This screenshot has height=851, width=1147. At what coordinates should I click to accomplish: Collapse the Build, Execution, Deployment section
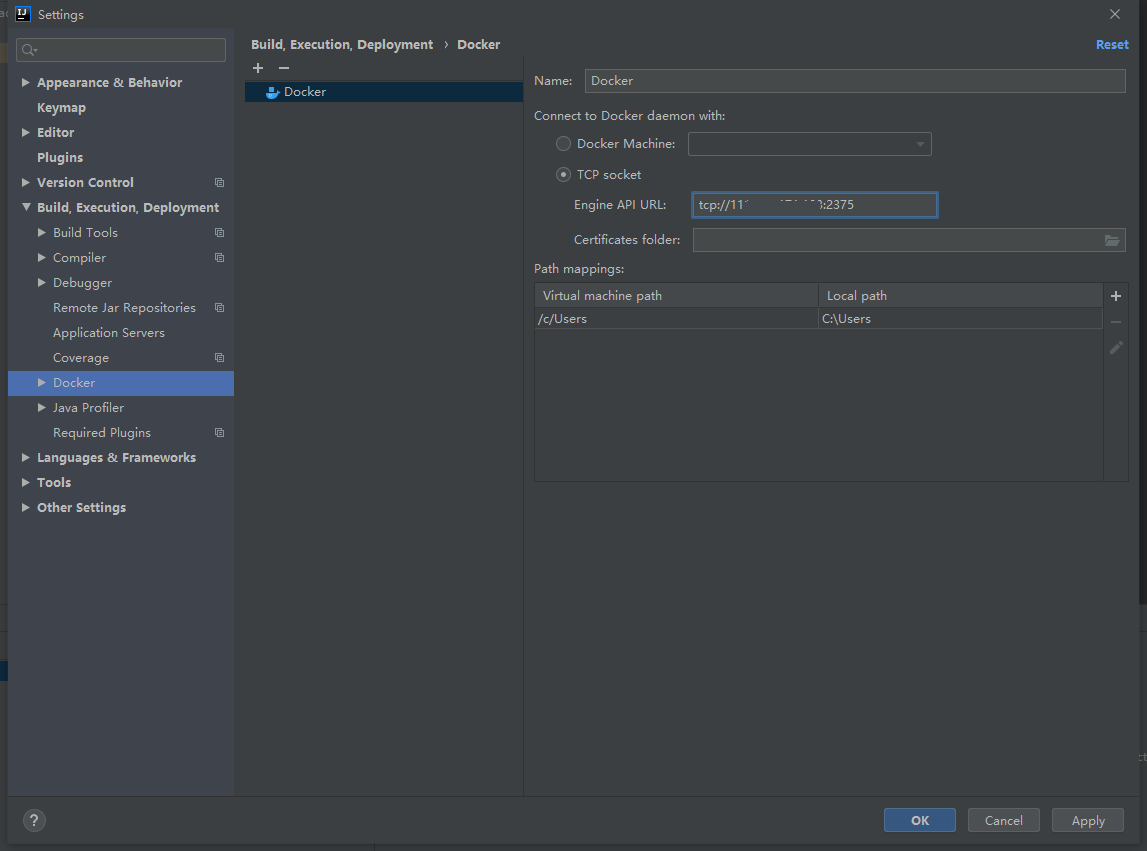click(24, 207)
